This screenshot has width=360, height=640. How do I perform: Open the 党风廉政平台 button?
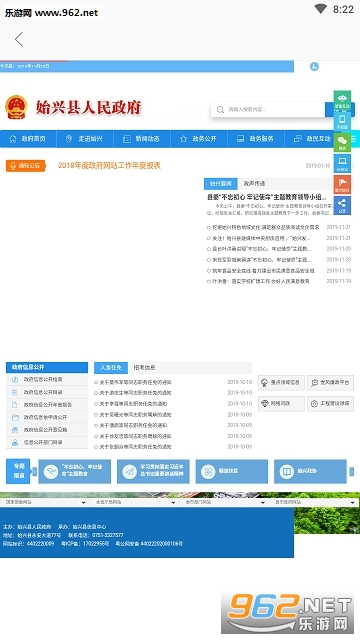(330, 382)
